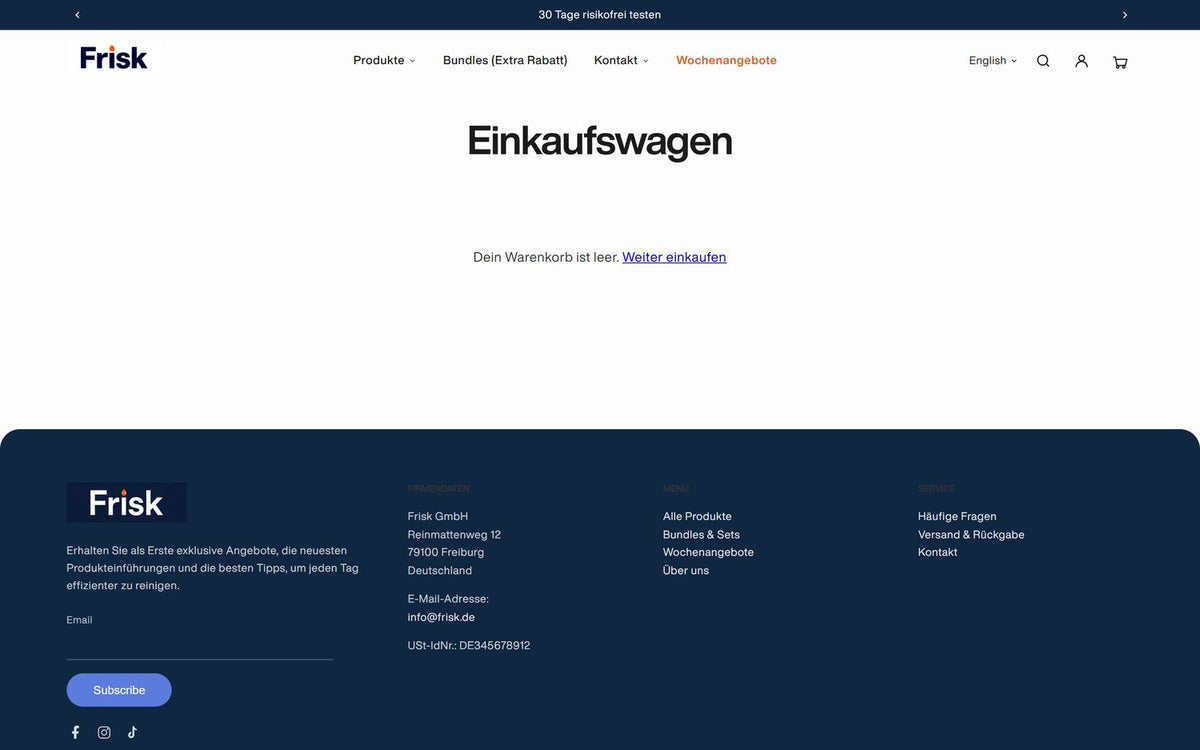
Task: Expand the Kontakt dropdown in header
Action: (621, 60)
